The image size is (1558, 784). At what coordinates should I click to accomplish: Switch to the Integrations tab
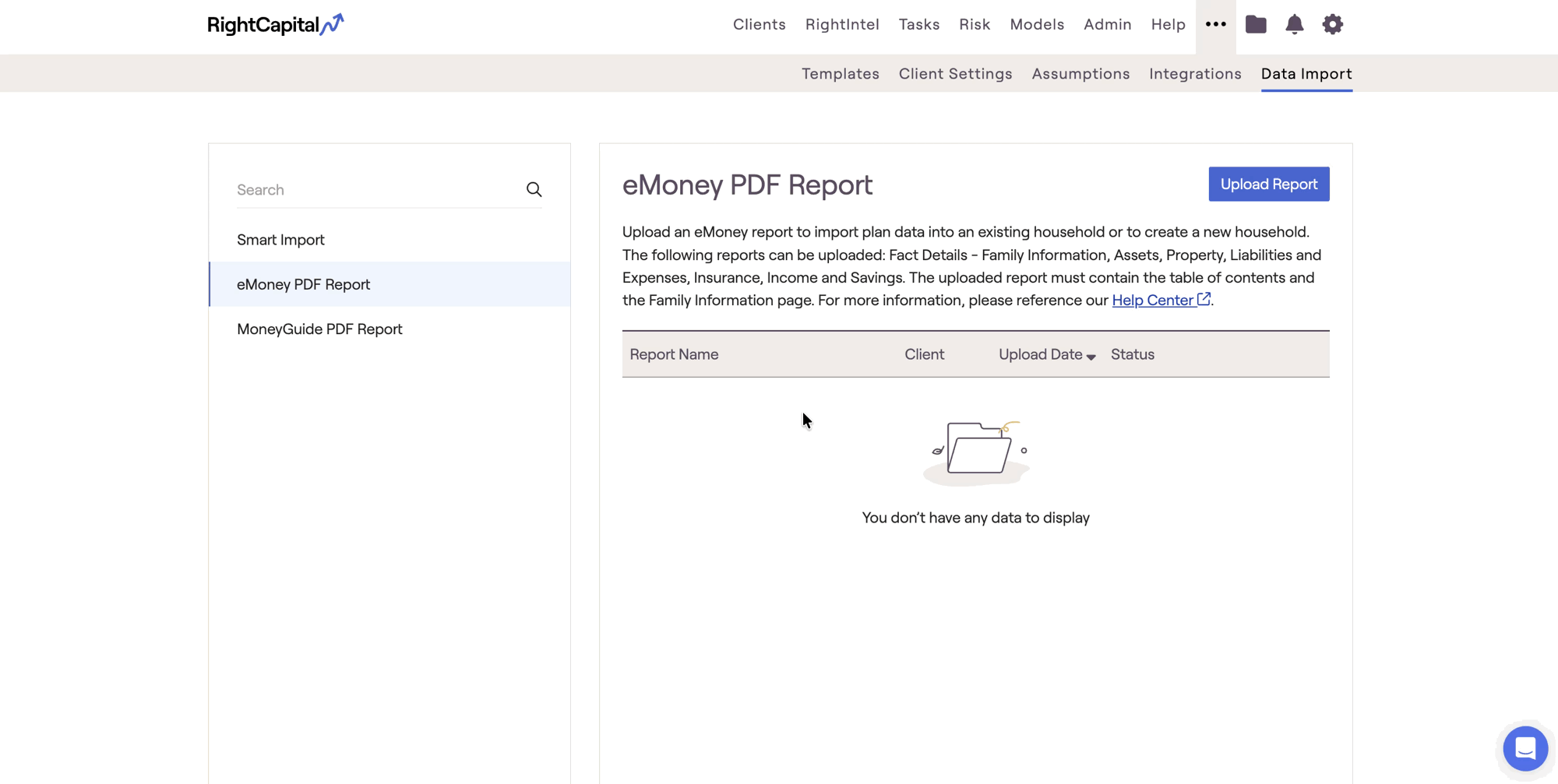(x=1195, y=74)
